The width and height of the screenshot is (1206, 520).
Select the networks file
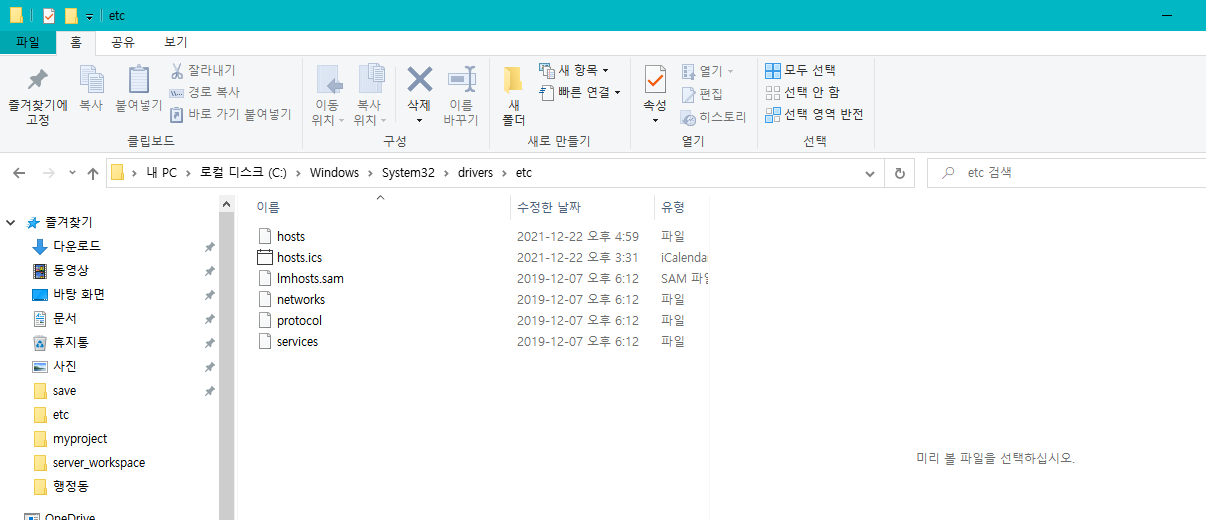click(x=301, y=300)
